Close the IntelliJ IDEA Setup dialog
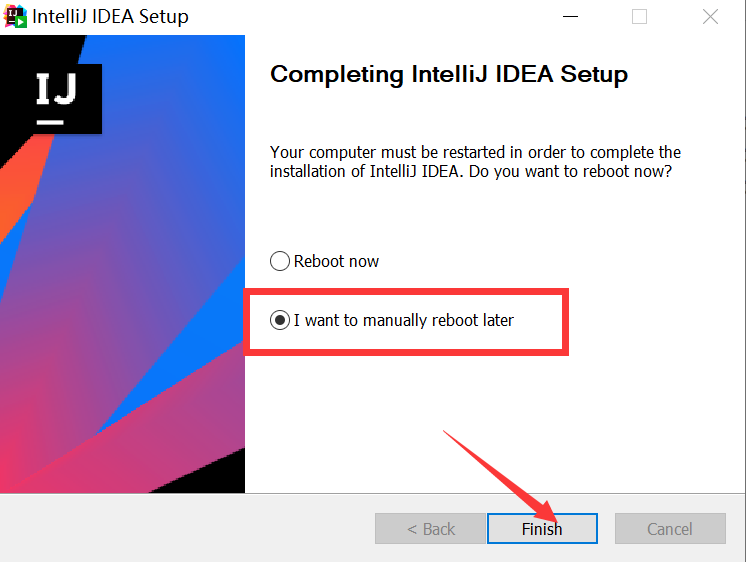This screenshot has height=562, width=746. pyautogui.click(x=710, y=17)
